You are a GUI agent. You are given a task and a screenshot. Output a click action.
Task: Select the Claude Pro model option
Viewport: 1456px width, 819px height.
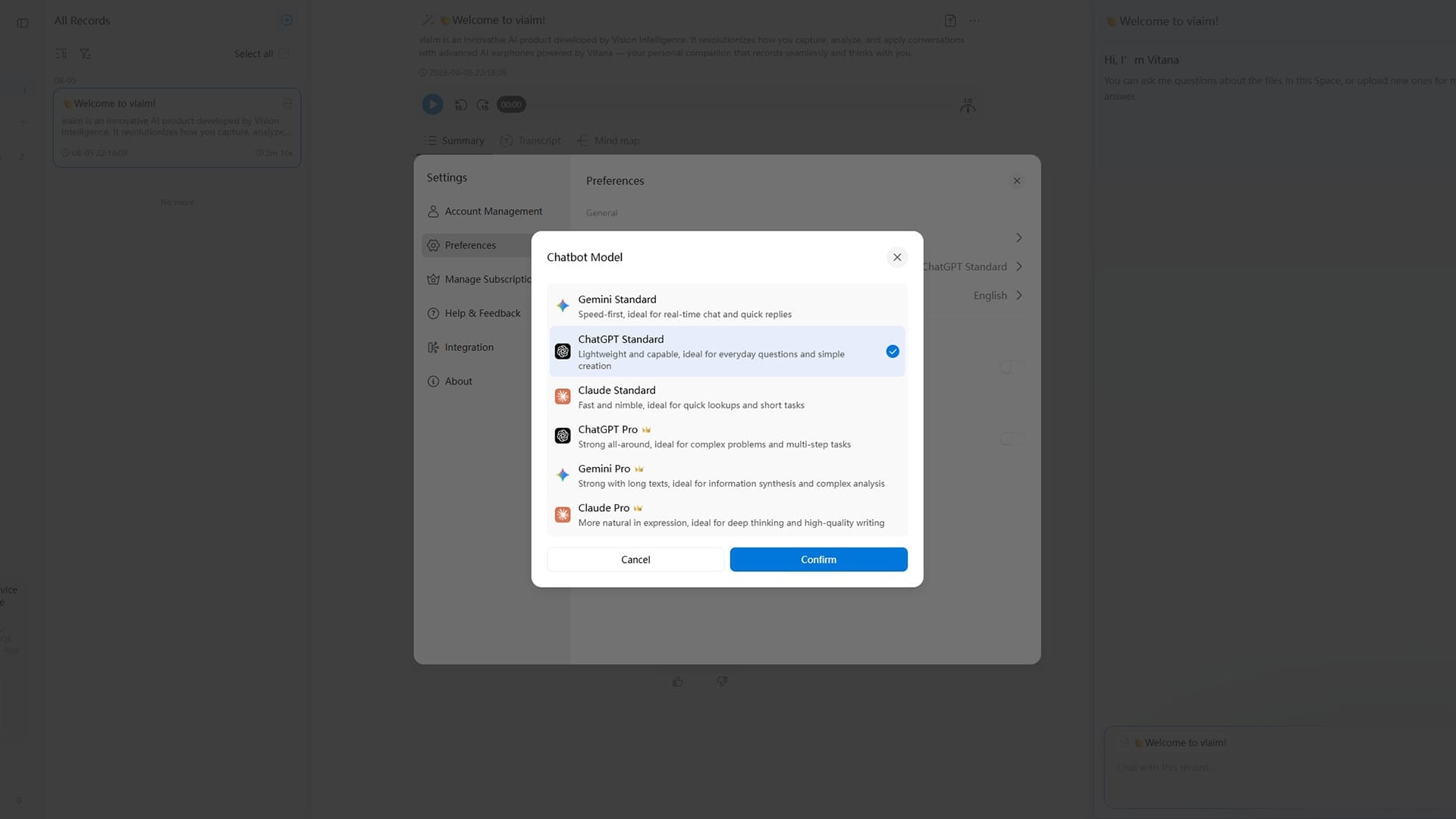click(x=726, y=515)
